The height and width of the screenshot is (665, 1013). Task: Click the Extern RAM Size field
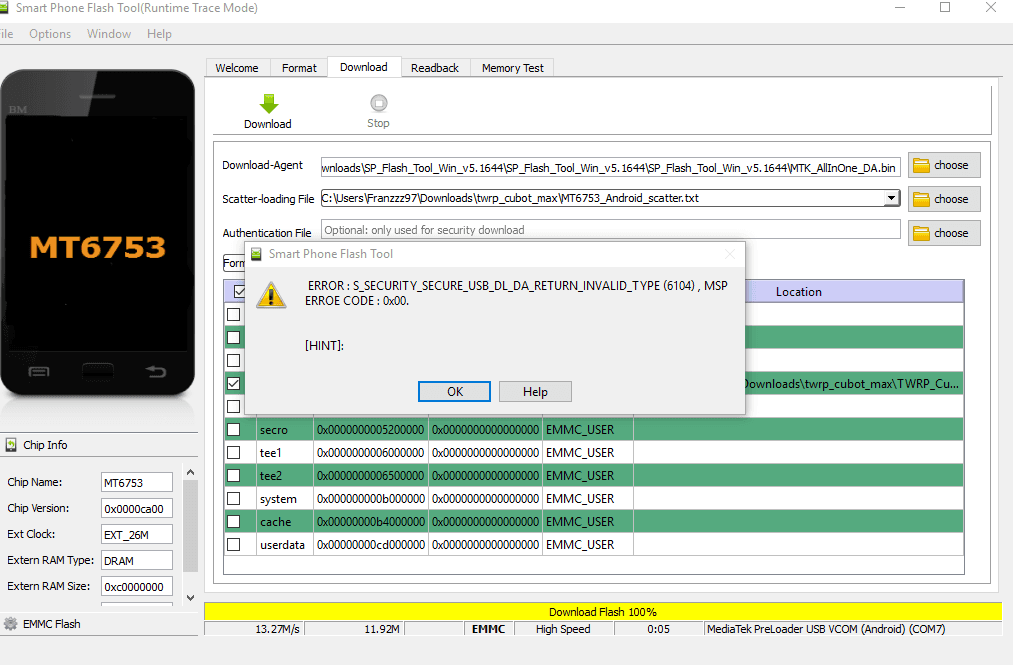(137, 587)
